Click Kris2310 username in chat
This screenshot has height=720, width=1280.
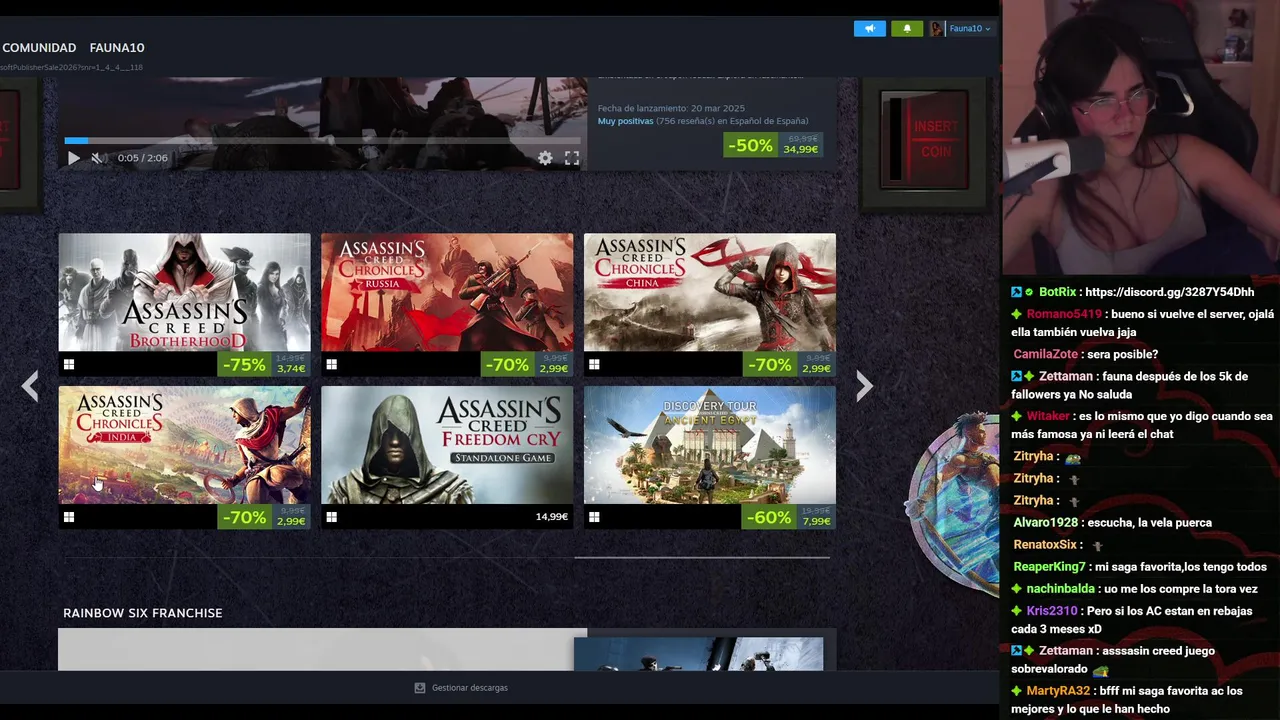coord(1052,610)
